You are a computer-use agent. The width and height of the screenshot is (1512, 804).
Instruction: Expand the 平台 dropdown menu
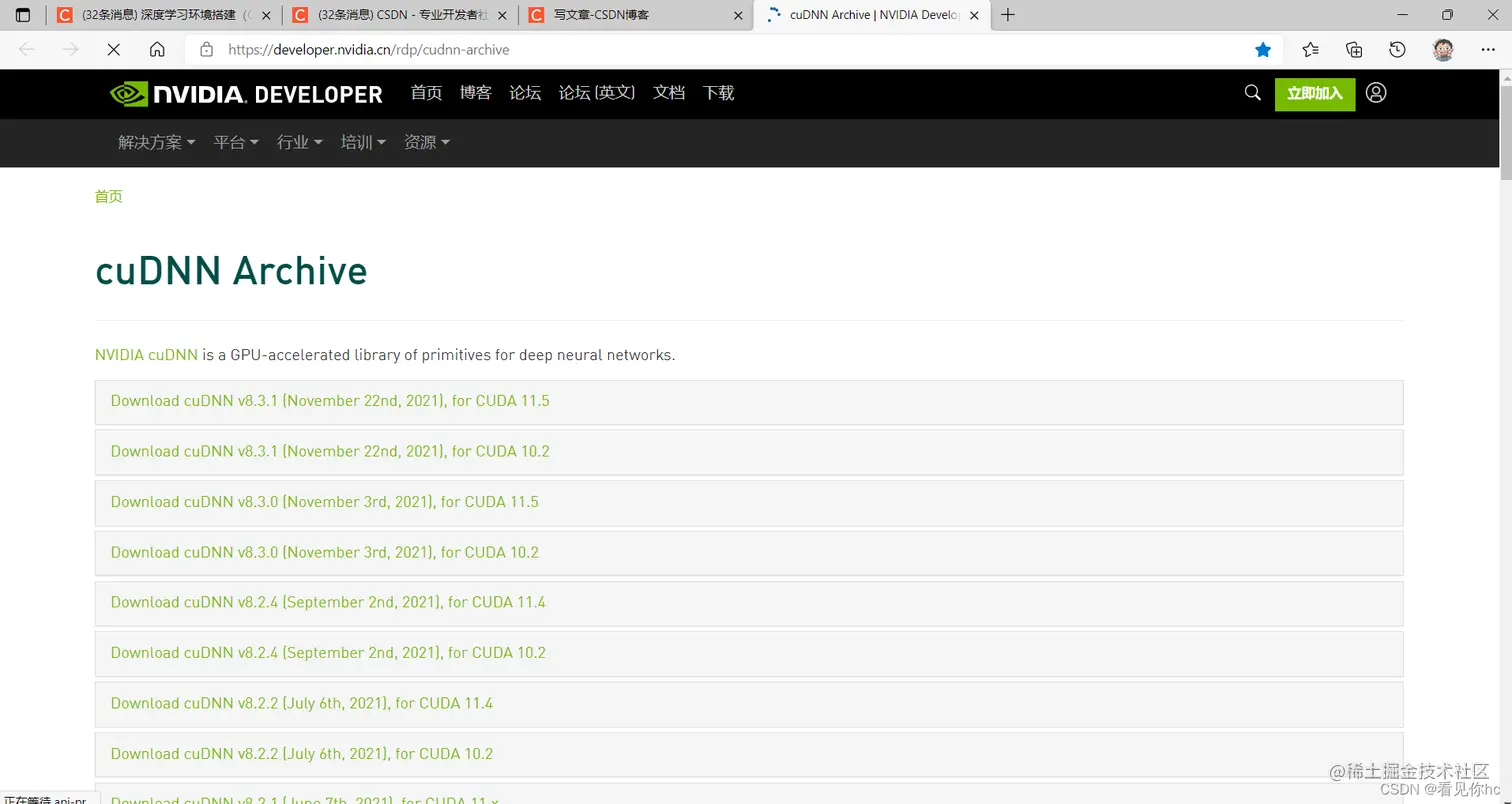click(x=236, y=143)
